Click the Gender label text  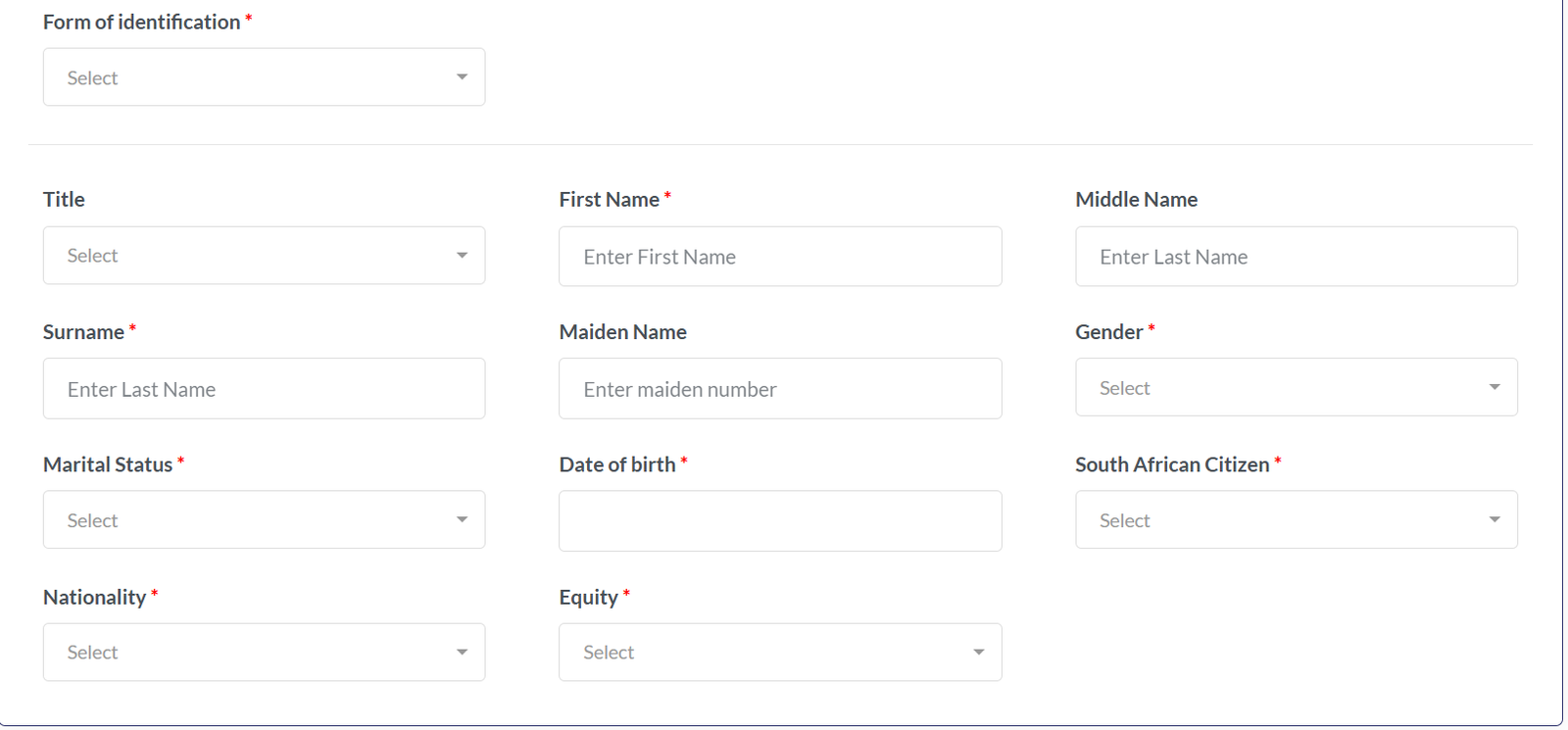(x=1109, y=332)
